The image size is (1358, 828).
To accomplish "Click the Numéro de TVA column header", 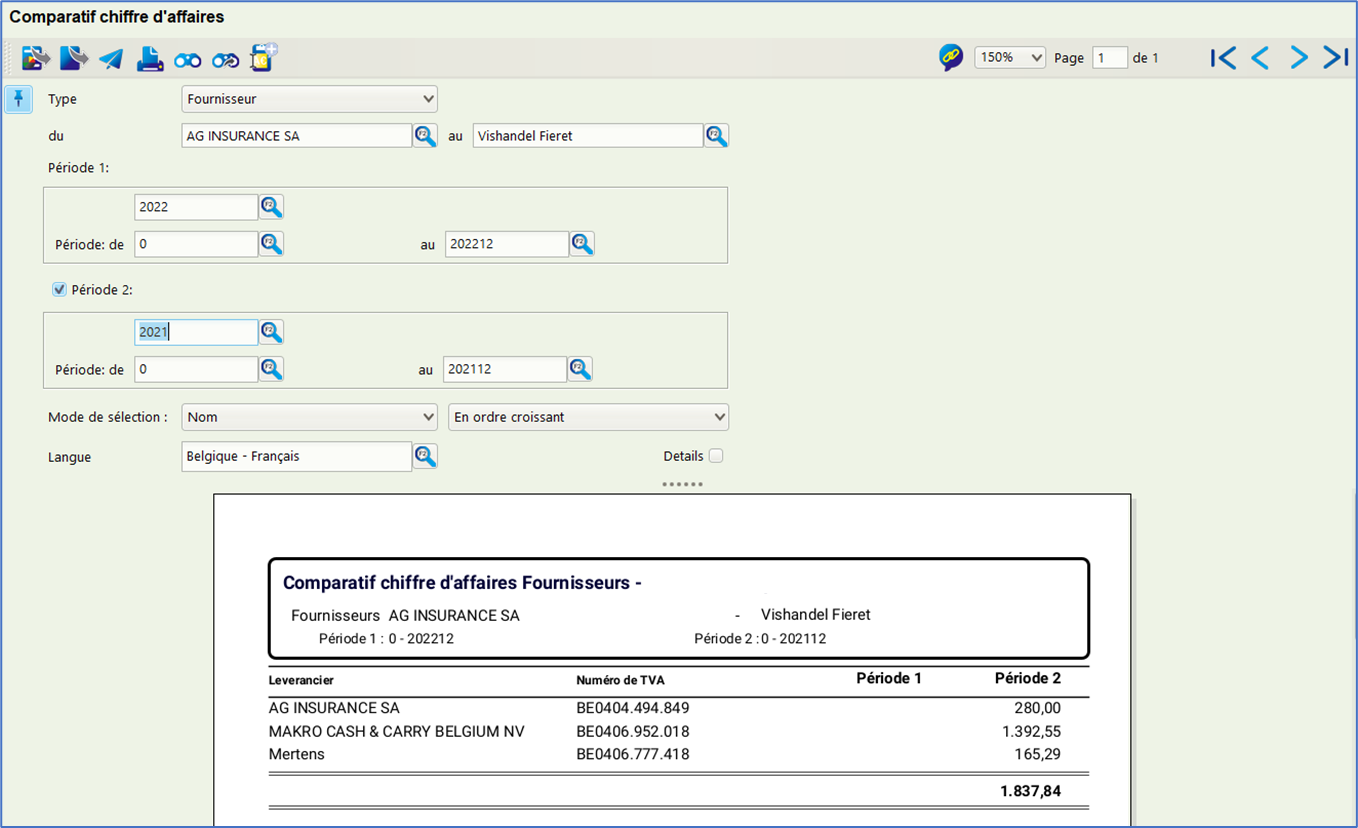I will 620,680.
